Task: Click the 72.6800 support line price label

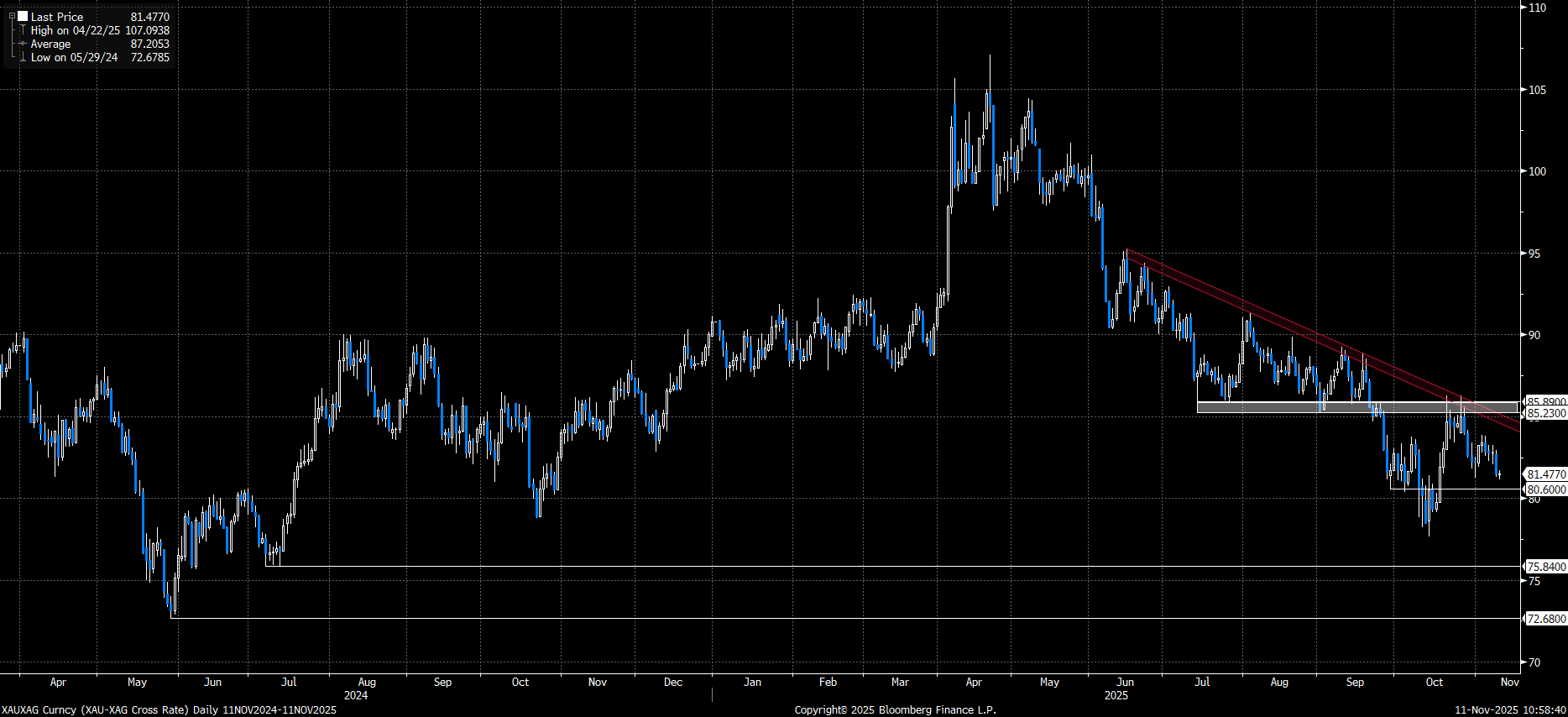Action: pyautogui.click(x=1545, y=619)
